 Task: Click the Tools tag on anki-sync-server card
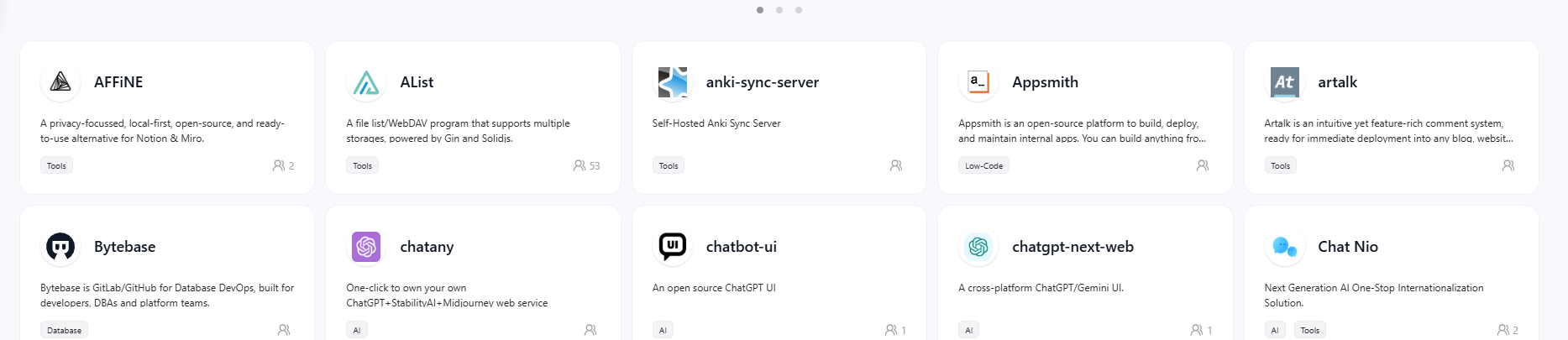pos(669,165)
